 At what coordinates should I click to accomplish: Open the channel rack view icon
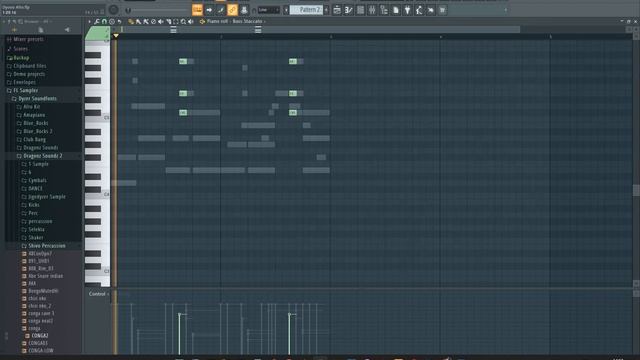click(x=360, y=10)
